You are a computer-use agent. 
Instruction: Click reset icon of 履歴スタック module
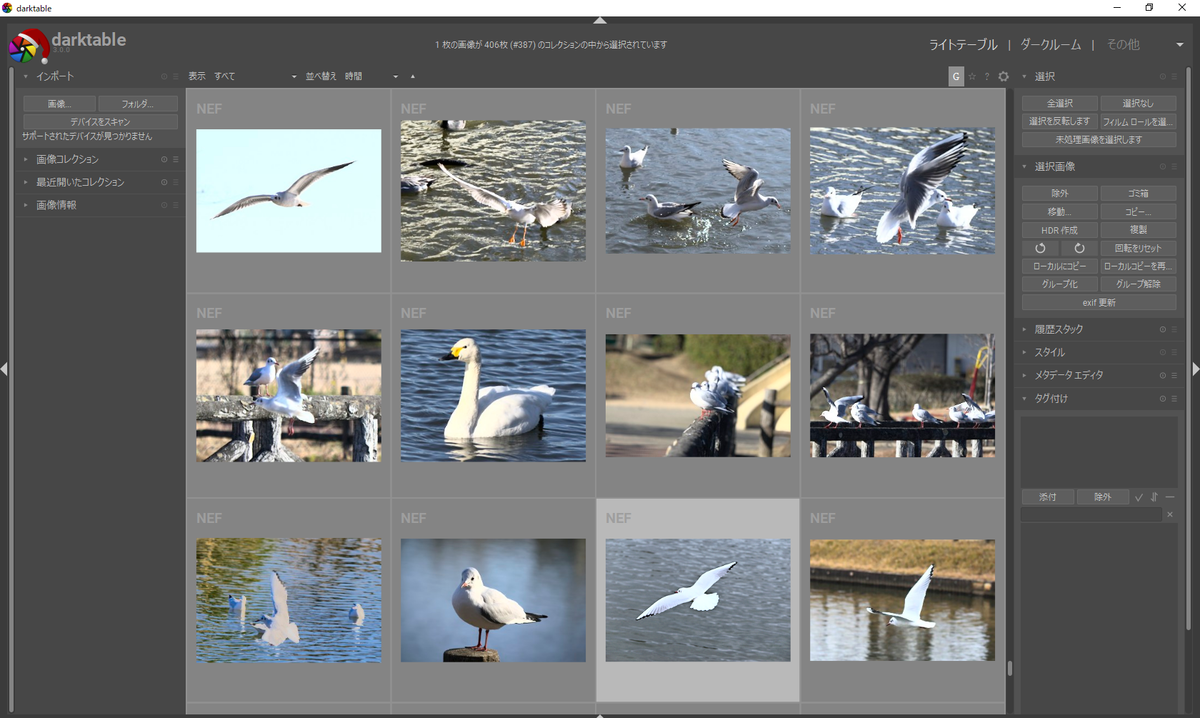(x=1163, y=329)
